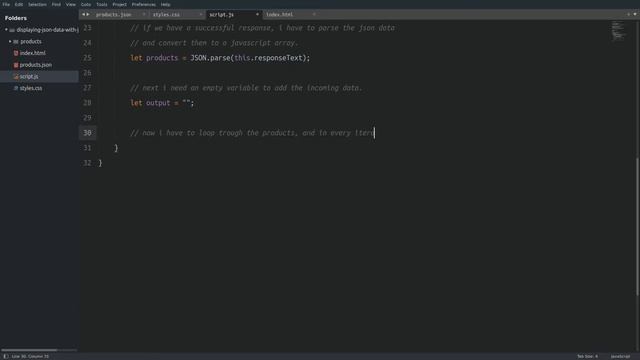Click the Folders sidebar heading
Image resolution: width=640 pixels, height=360 pixels.
coord(16,18)
